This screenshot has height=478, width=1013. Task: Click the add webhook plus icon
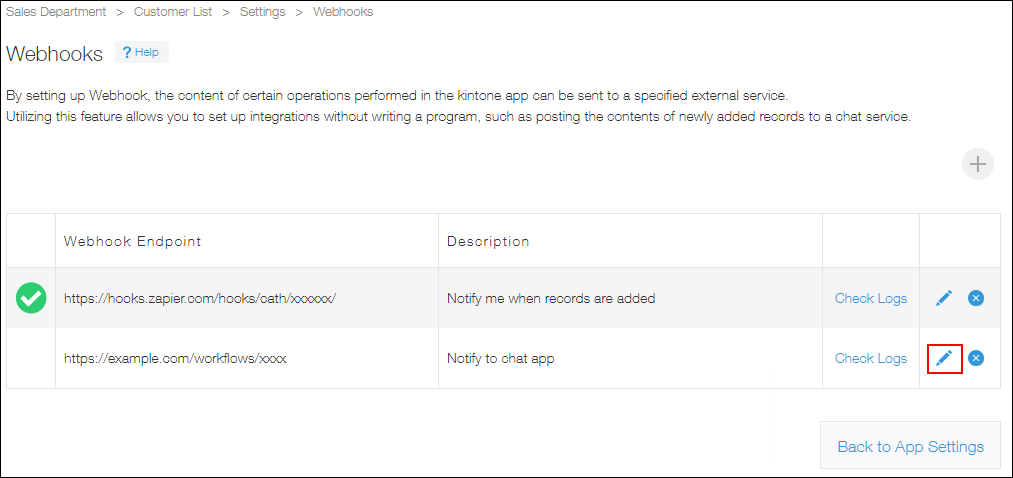pos(977,165)
